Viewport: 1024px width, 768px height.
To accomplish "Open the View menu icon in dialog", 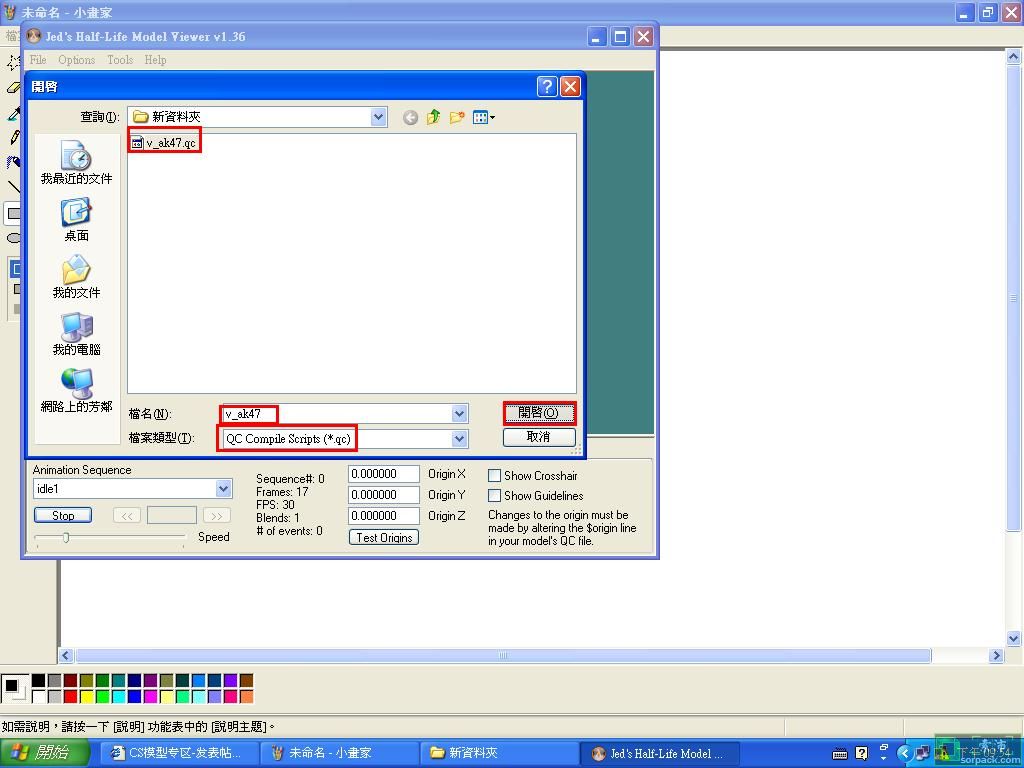I will [483, 118].
